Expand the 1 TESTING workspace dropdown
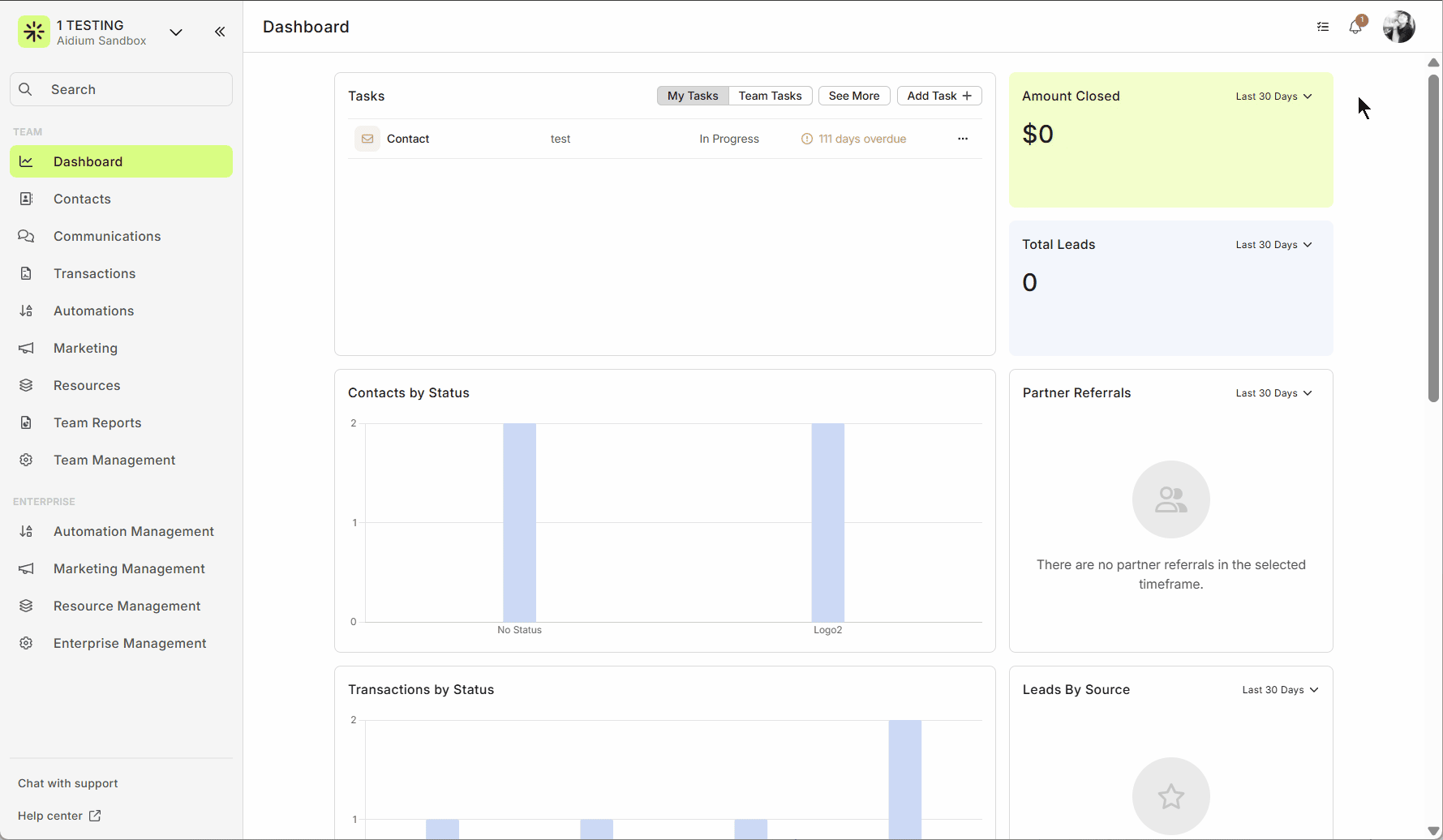 click(x=176, y=32)
